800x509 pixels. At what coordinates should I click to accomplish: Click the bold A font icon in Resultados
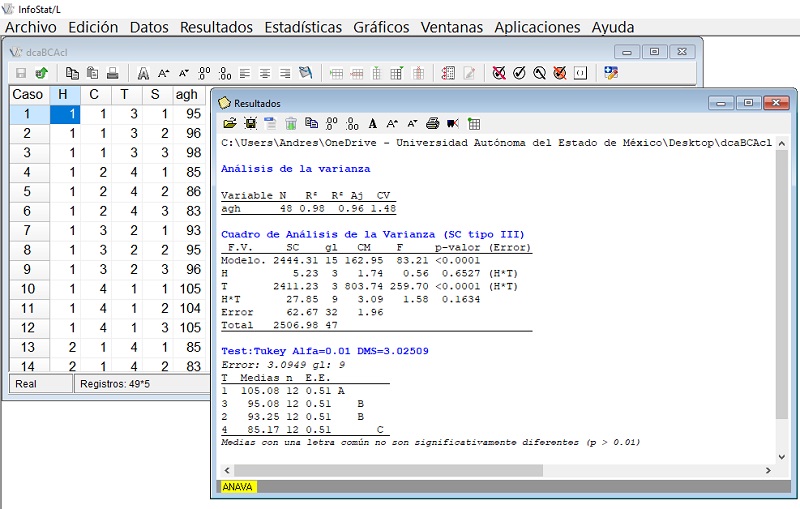pyautogui.click(x=373, y=124)
